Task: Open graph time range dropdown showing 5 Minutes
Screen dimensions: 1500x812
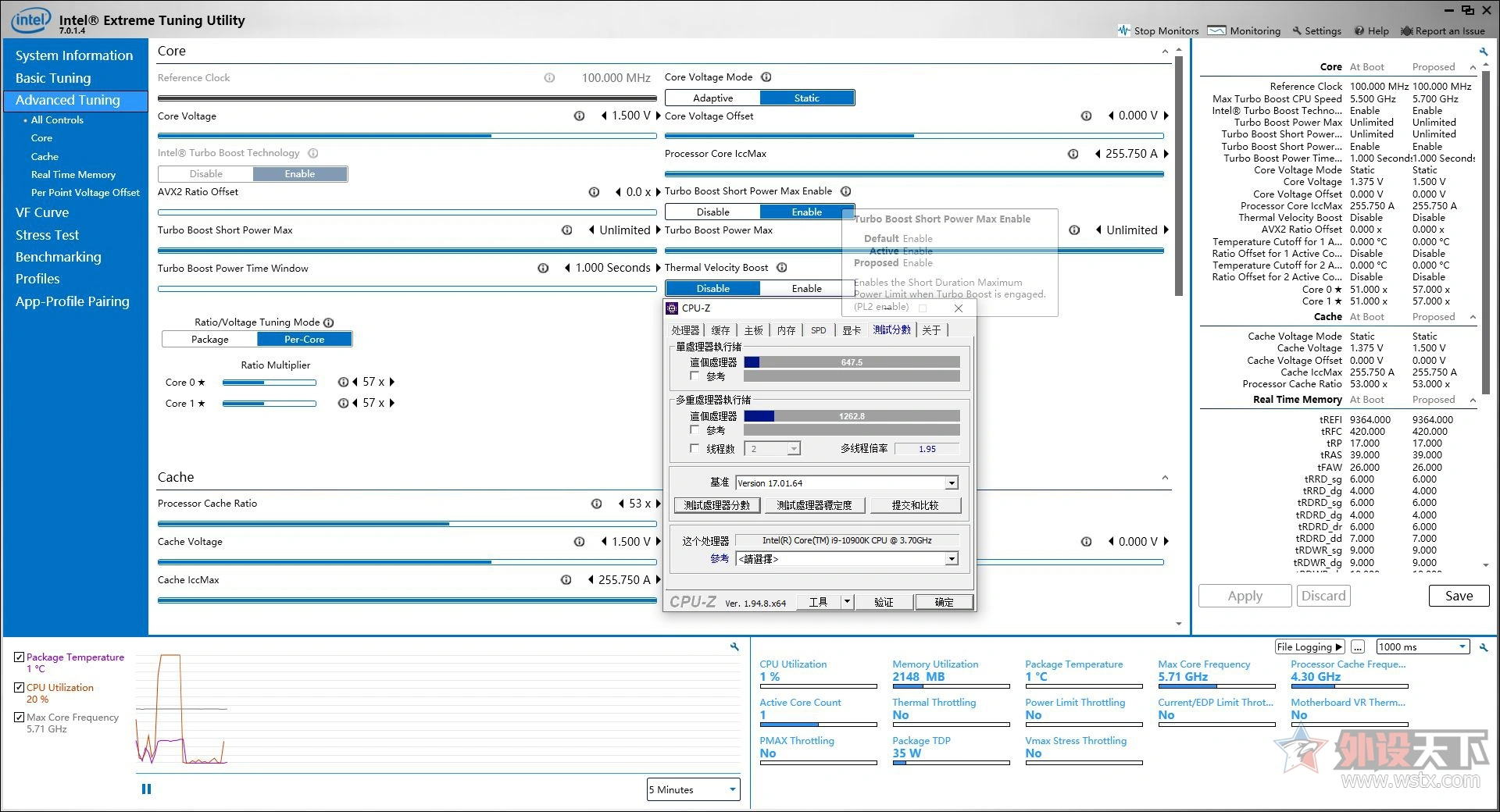Action: point(693,790)
